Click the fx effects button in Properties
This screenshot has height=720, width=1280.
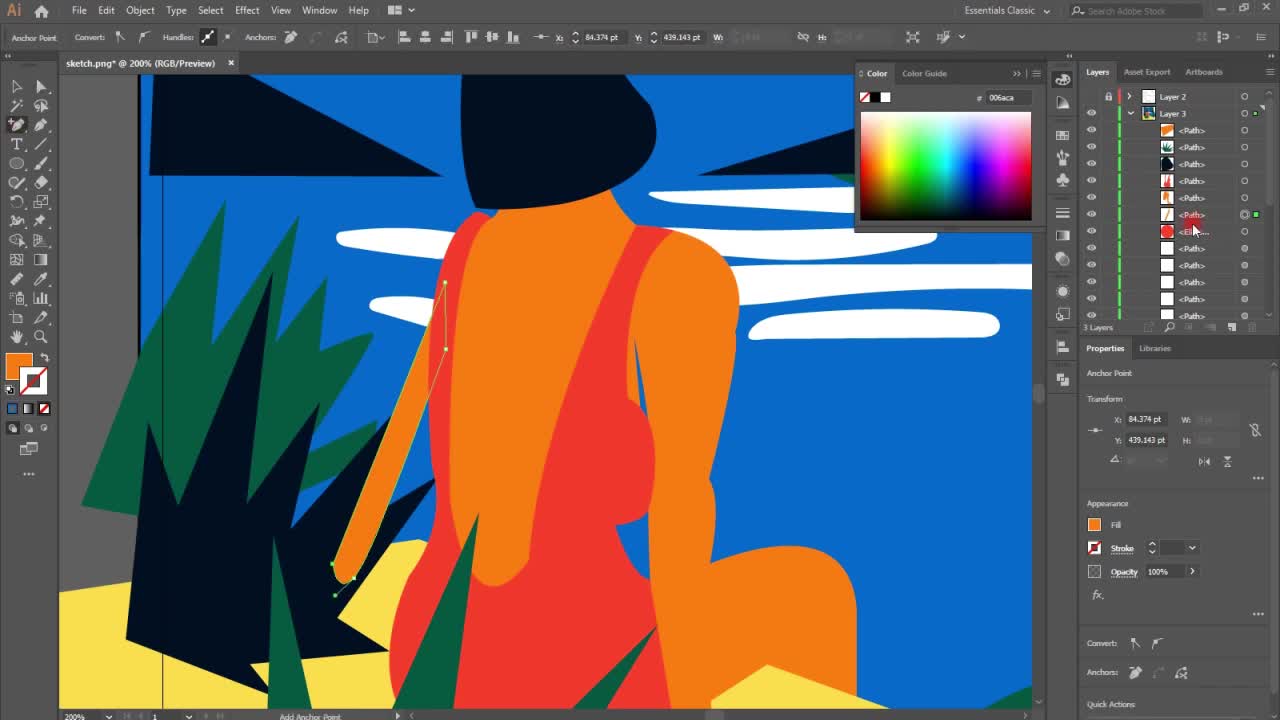pyautogui.click(x=1097, y=595)
